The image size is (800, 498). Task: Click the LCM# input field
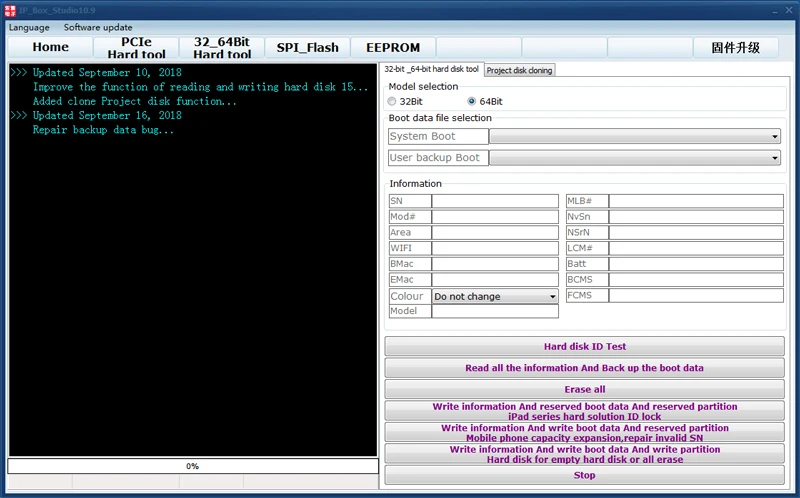(696, 248)
